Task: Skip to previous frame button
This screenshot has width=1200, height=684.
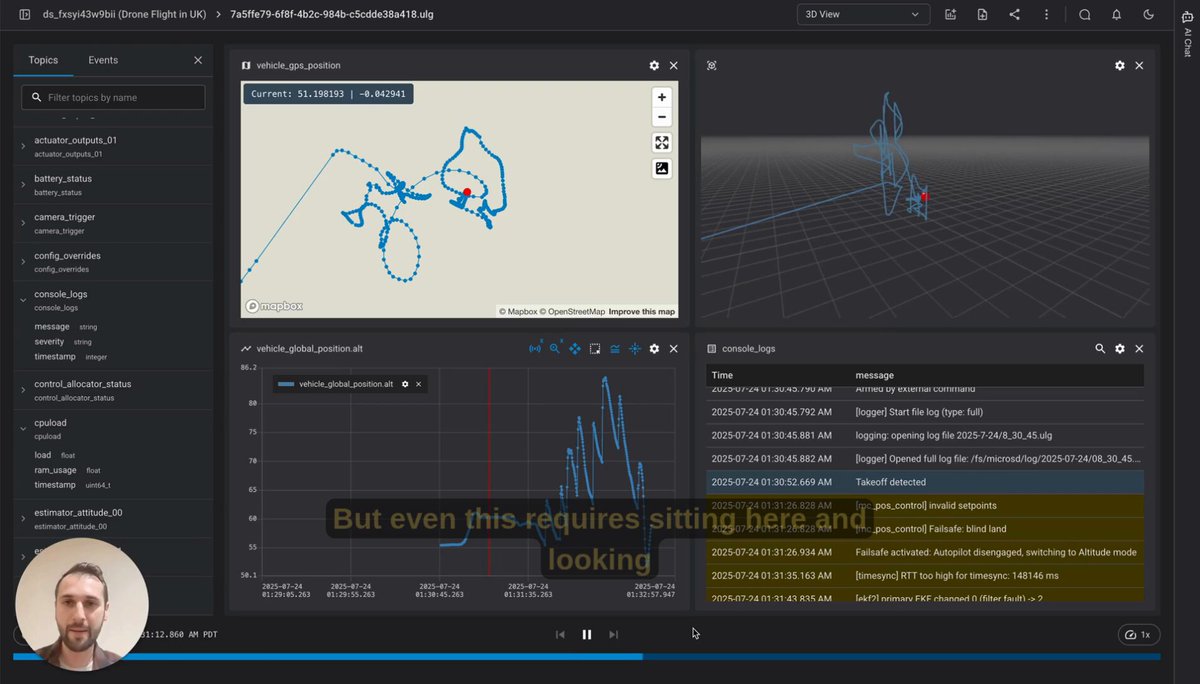Action: point(560,634)
